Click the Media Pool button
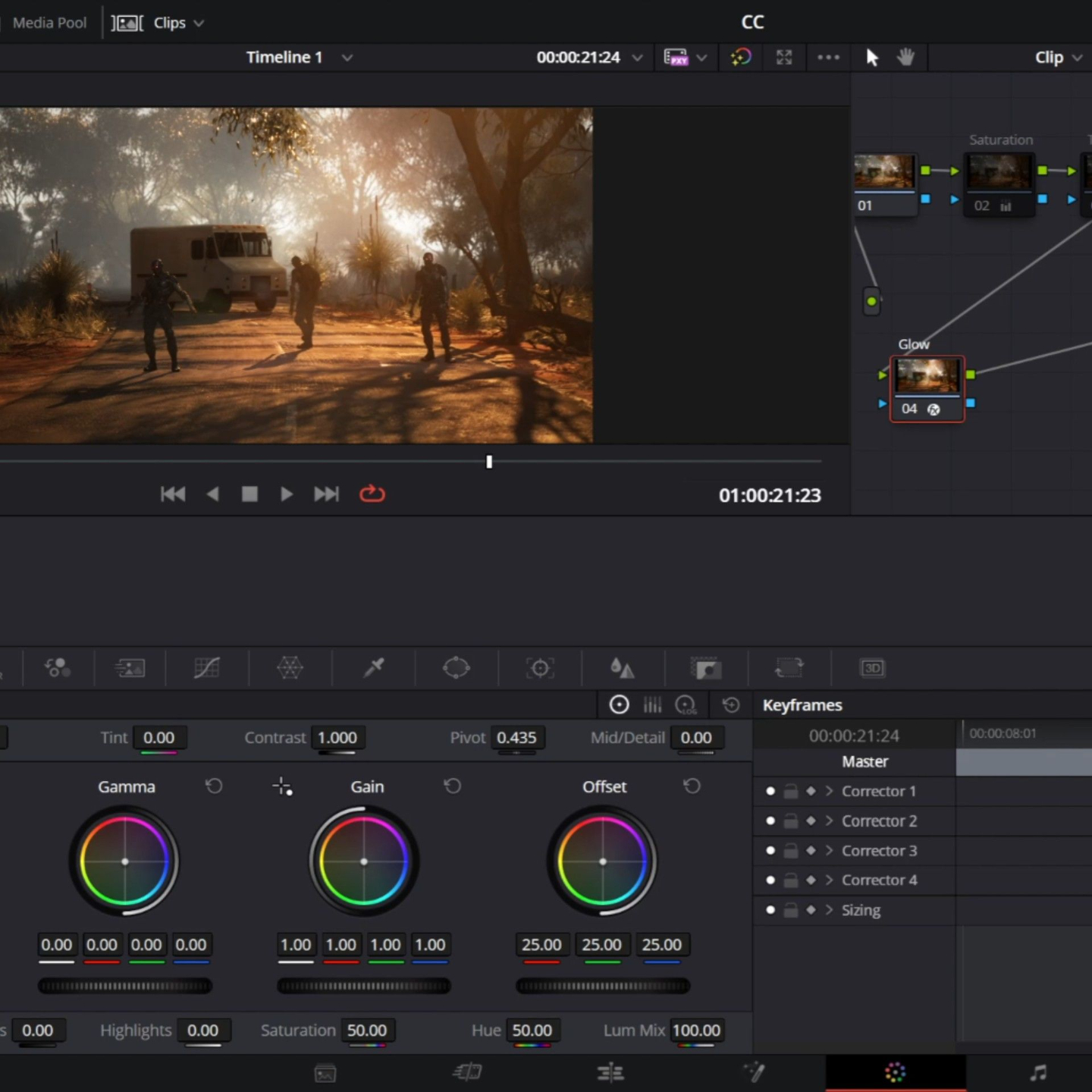This screenshot has width=1092, height=1092. [49, 23]
